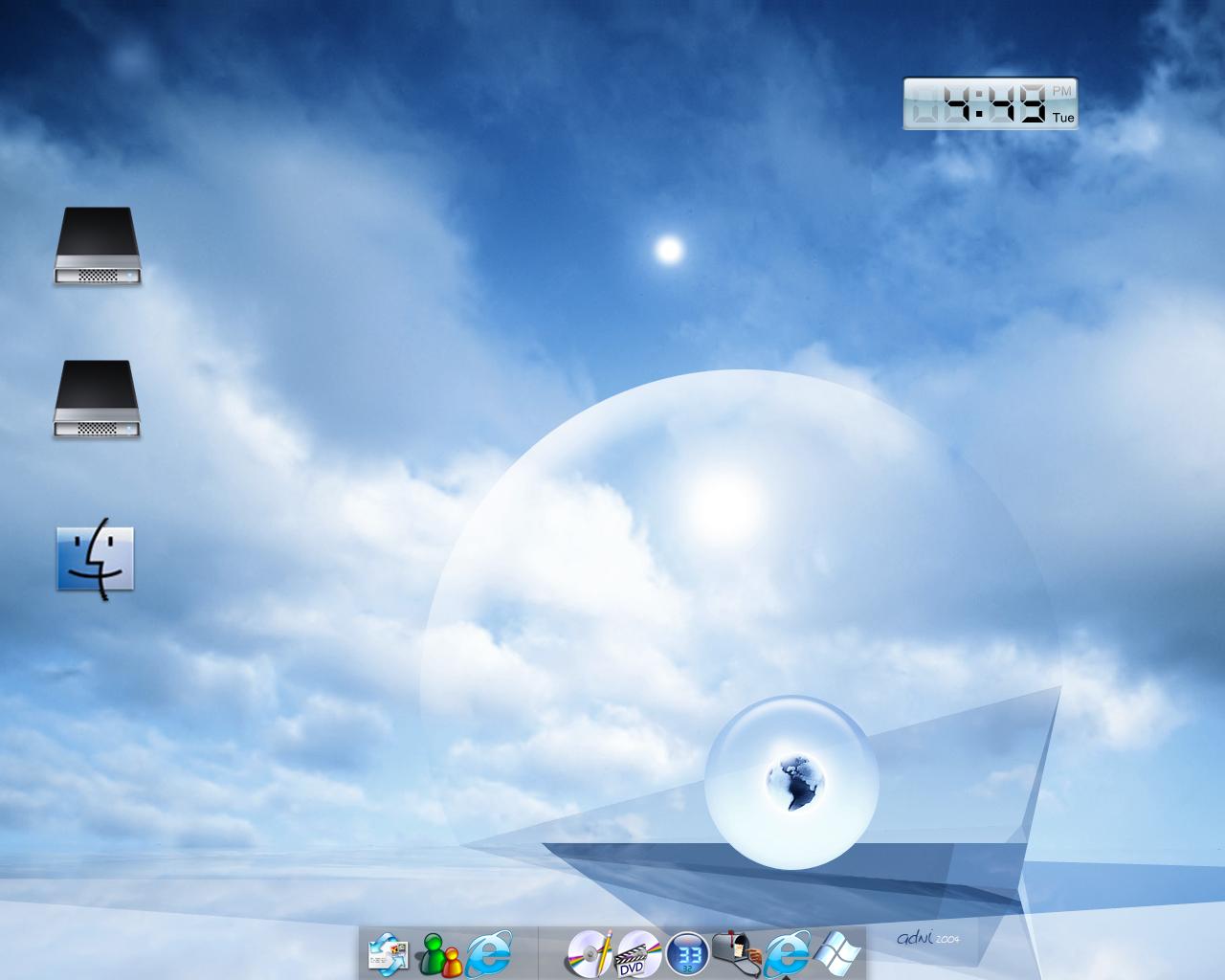Open the Outlook Express mail icon in dock
Viewport: 1225px width, 980px height.
pyautogui.click(x=388, y=954)
